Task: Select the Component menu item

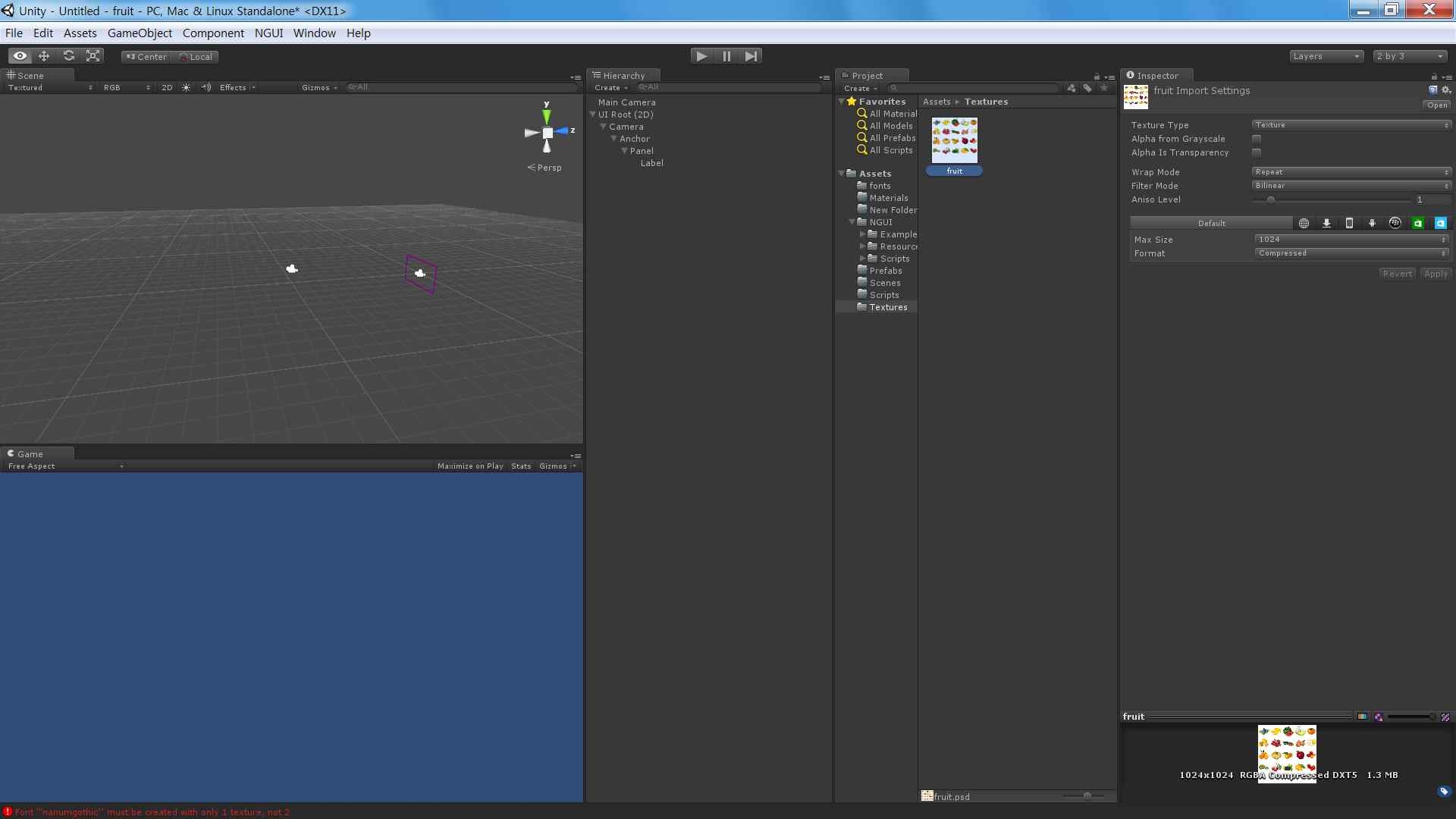Action: [213, 33]
